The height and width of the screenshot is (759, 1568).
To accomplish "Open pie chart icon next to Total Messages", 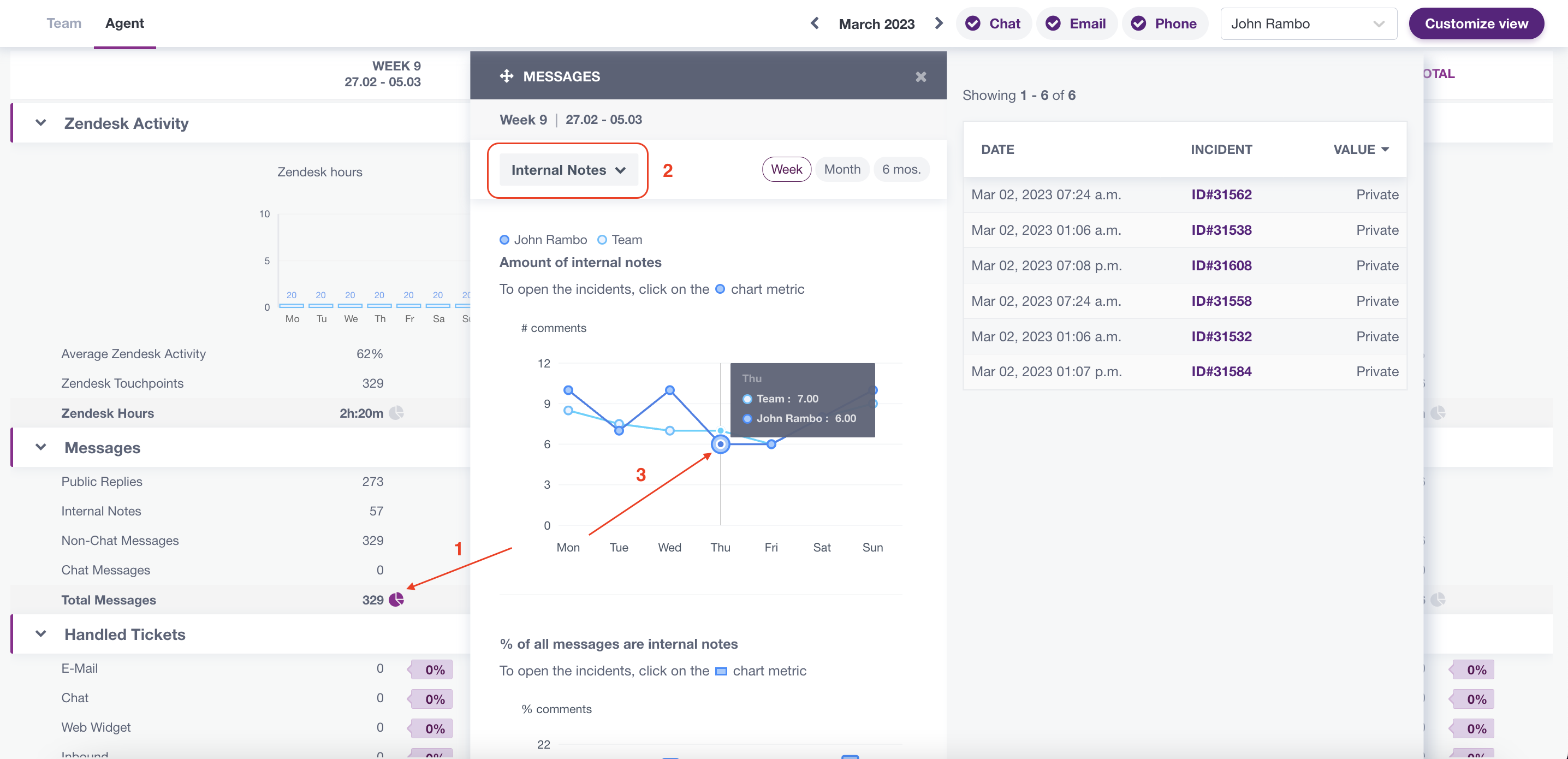I will point(396,600).
